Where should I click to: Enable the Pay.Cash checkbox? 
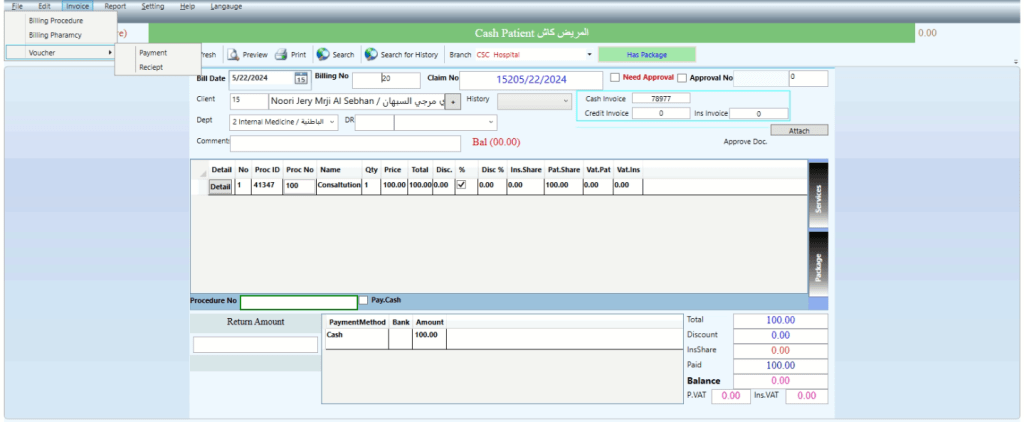point(364,300)
